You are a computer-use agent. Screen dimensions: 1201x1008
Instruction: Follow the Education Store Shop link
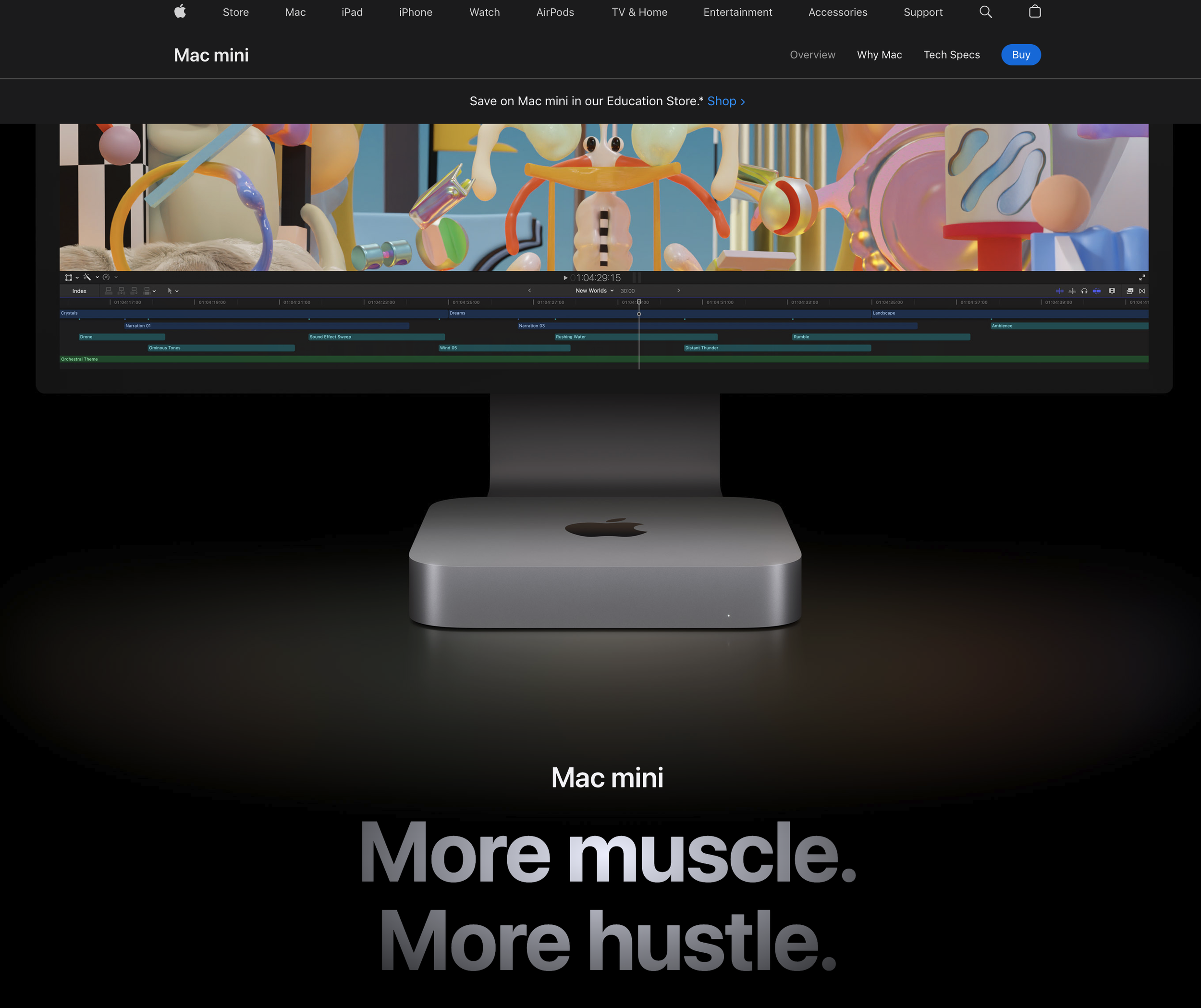(x=726, y=101)
